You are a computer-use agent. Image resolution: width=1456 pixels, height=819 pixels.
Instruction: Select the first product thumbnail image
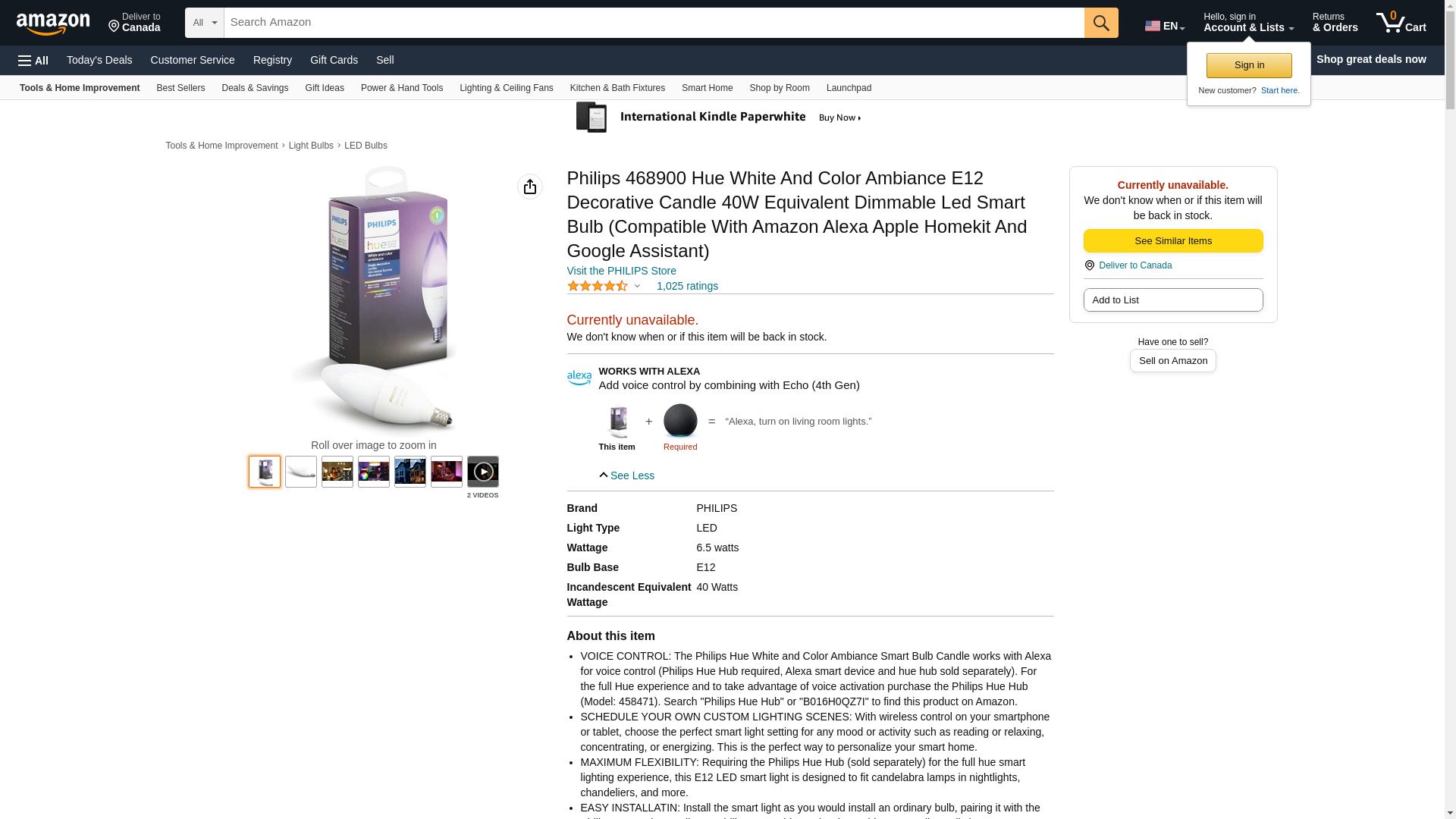tap(265, 472)
